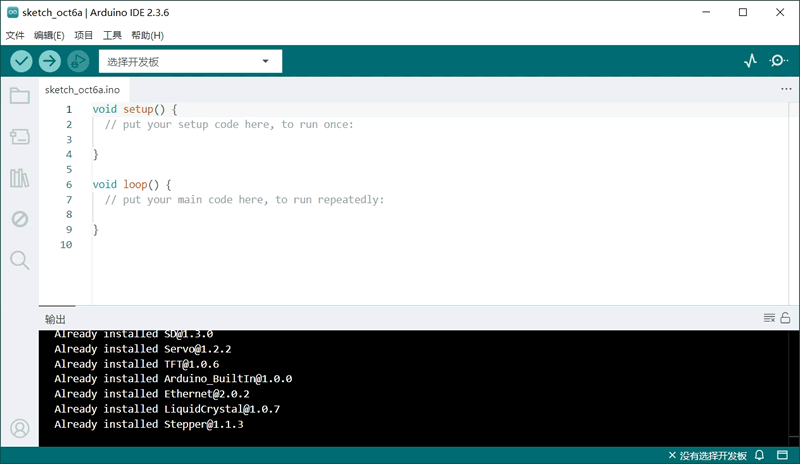
Task: Start debugging with the debug button
Action: (78, 61)
